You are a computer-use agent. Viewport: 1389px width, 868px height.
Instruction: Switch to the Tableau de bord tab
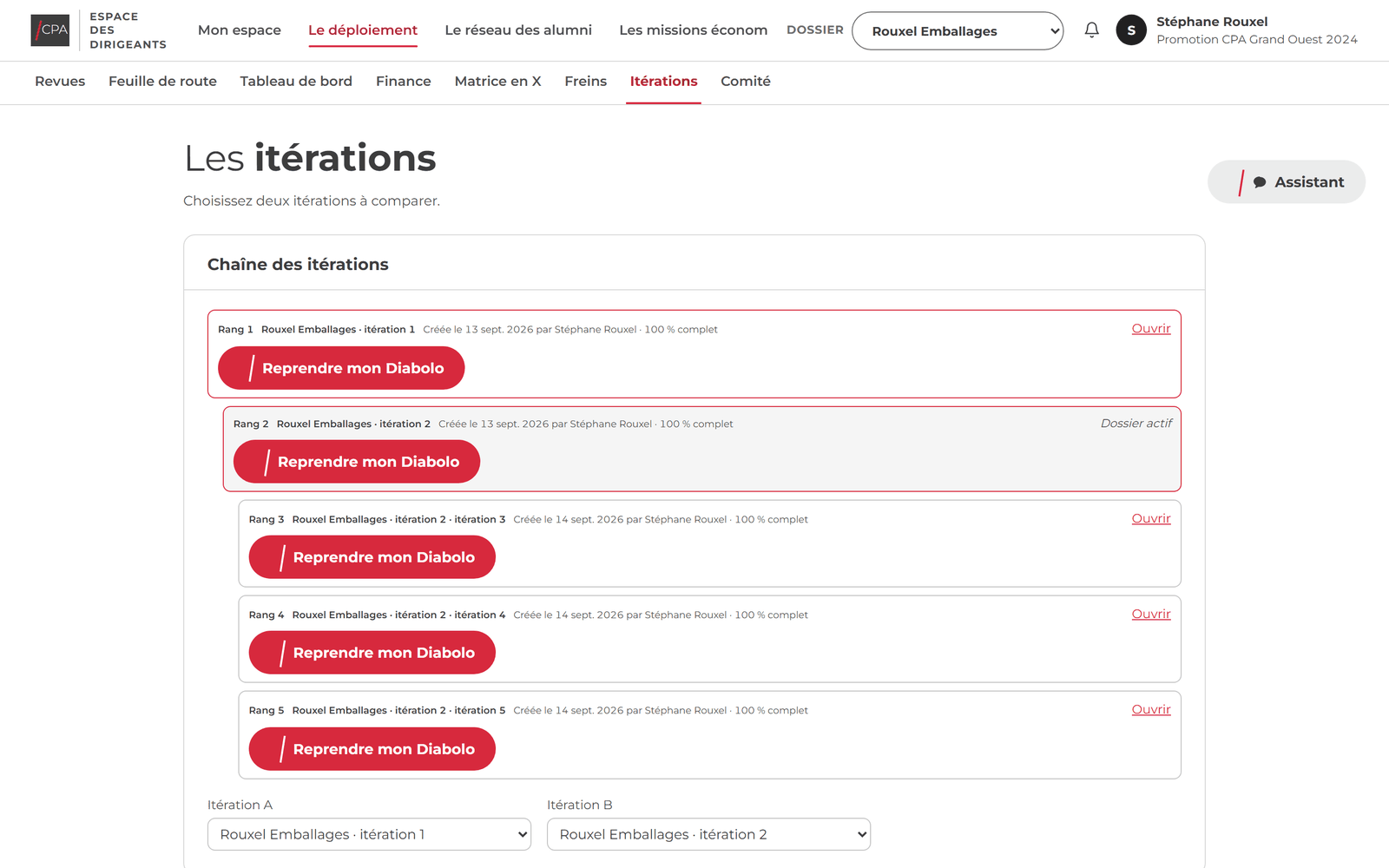coord(296,82)
